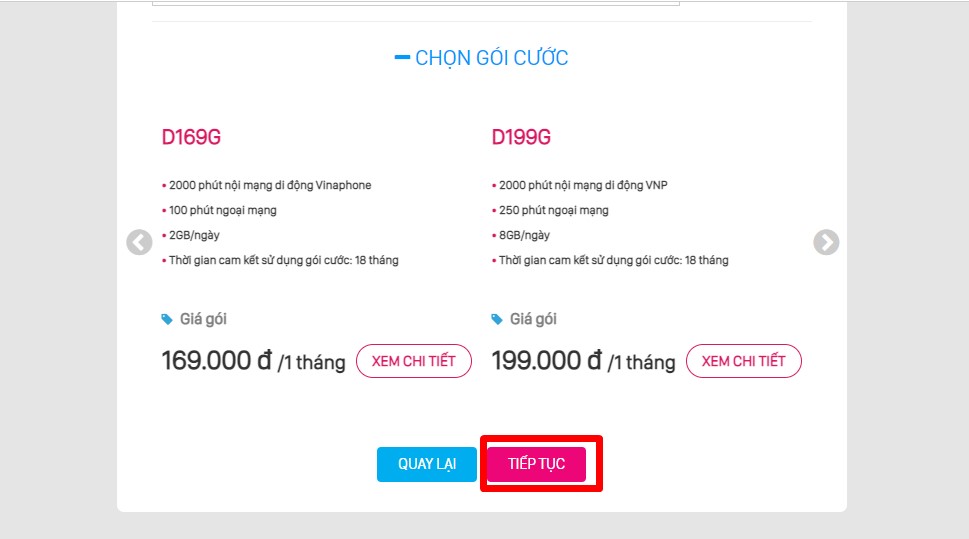Click the 2GB/ngày feature line
The height and width of the screenshot is (539, 969).
pos(194,235)
